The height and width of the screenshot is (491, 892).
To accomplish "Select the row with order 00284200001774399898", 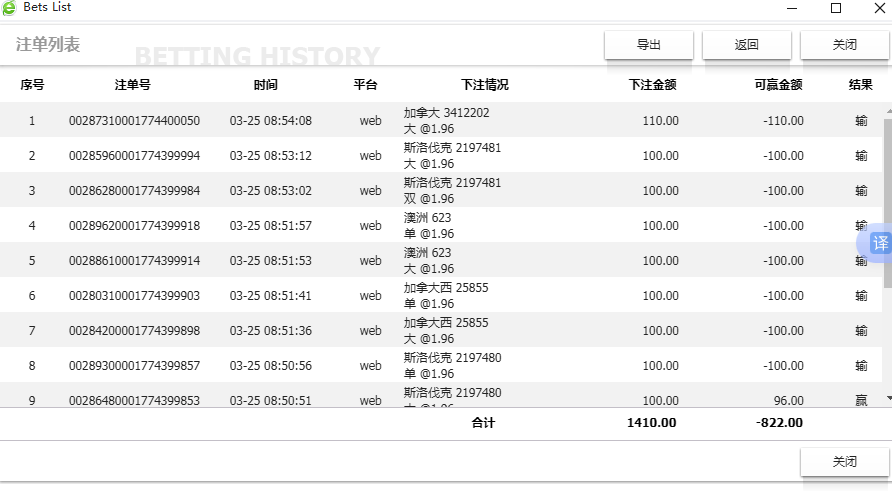I will (x=134, y=331).
